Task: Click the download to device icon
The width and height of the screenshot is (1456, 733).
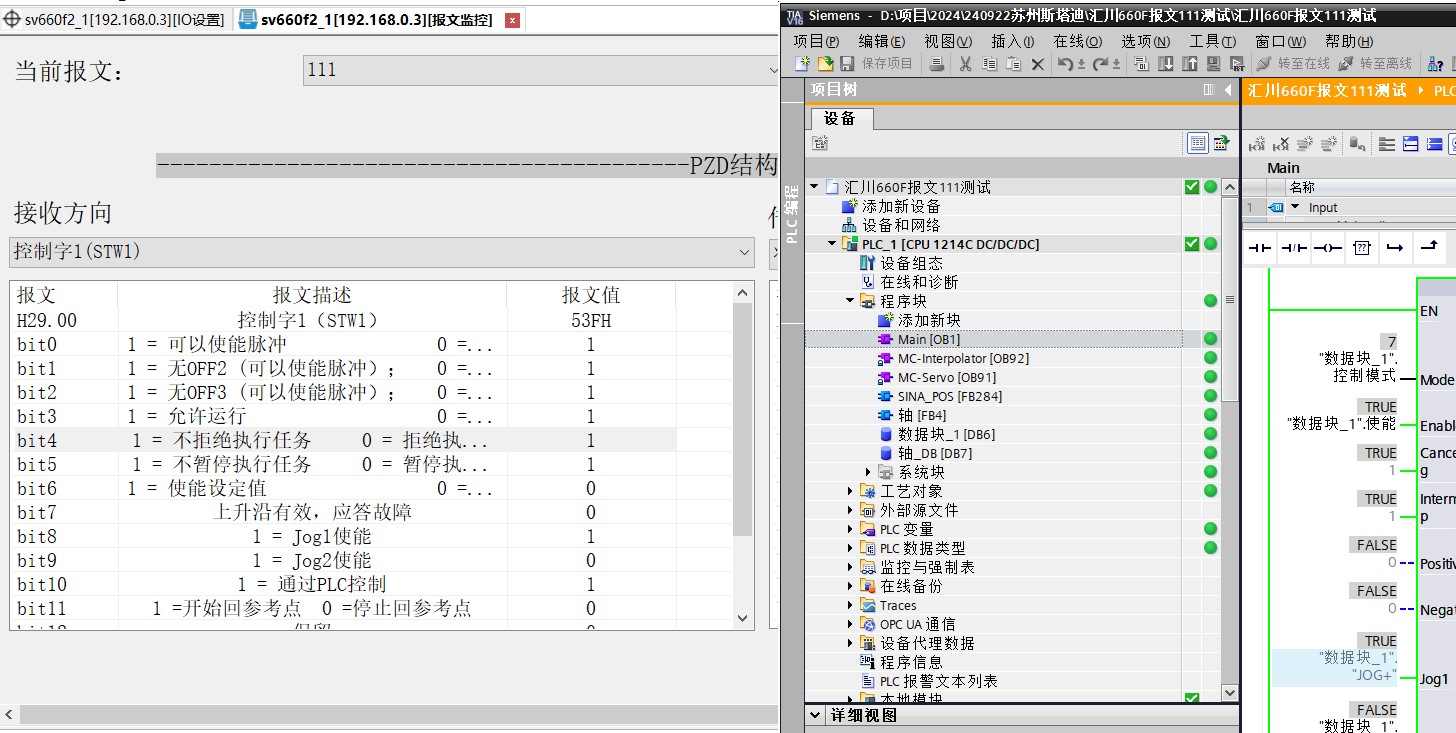Action: pos(1166,64)
